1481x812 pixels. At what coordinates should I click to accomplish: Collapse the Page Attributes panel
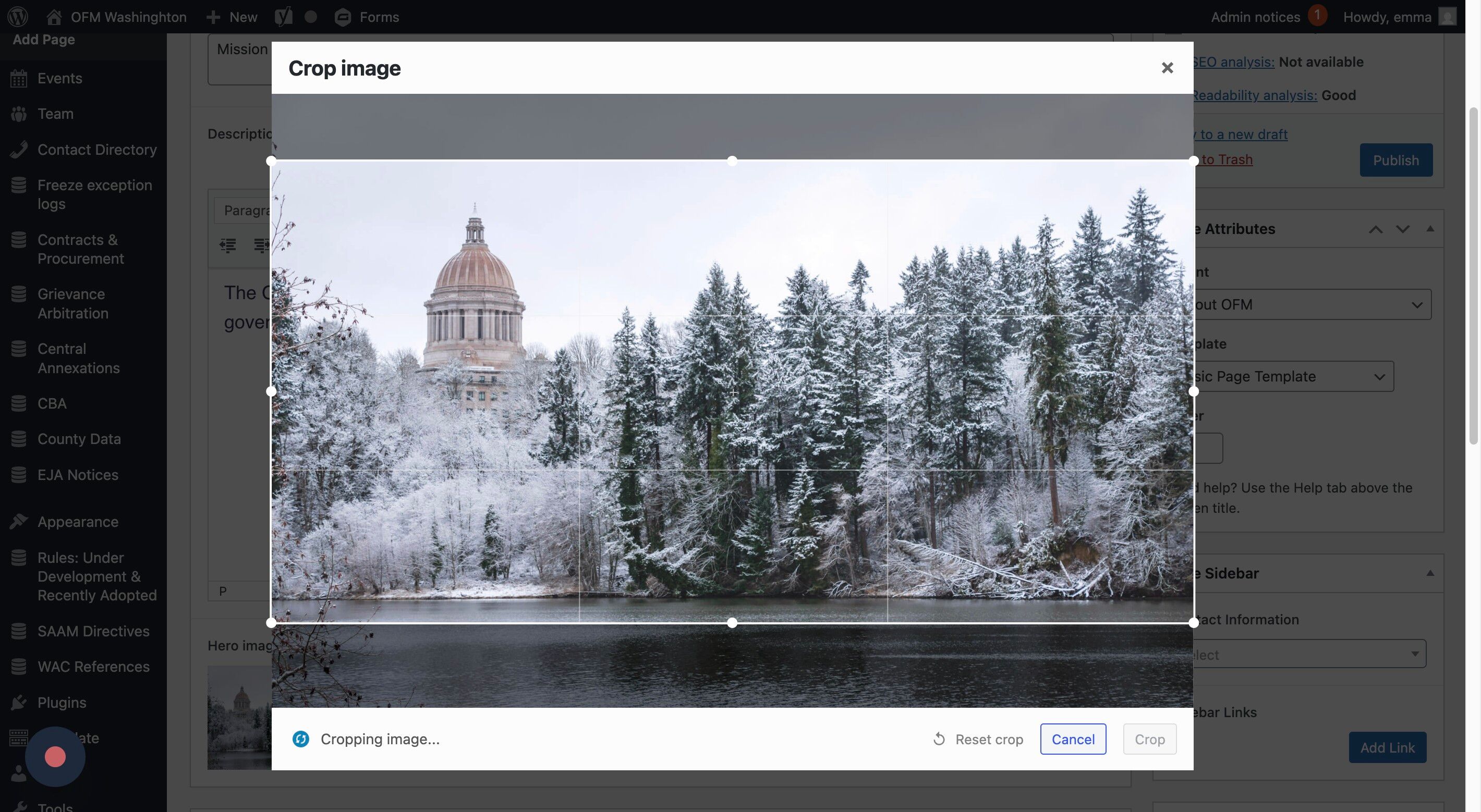[x=1430, y=229]
